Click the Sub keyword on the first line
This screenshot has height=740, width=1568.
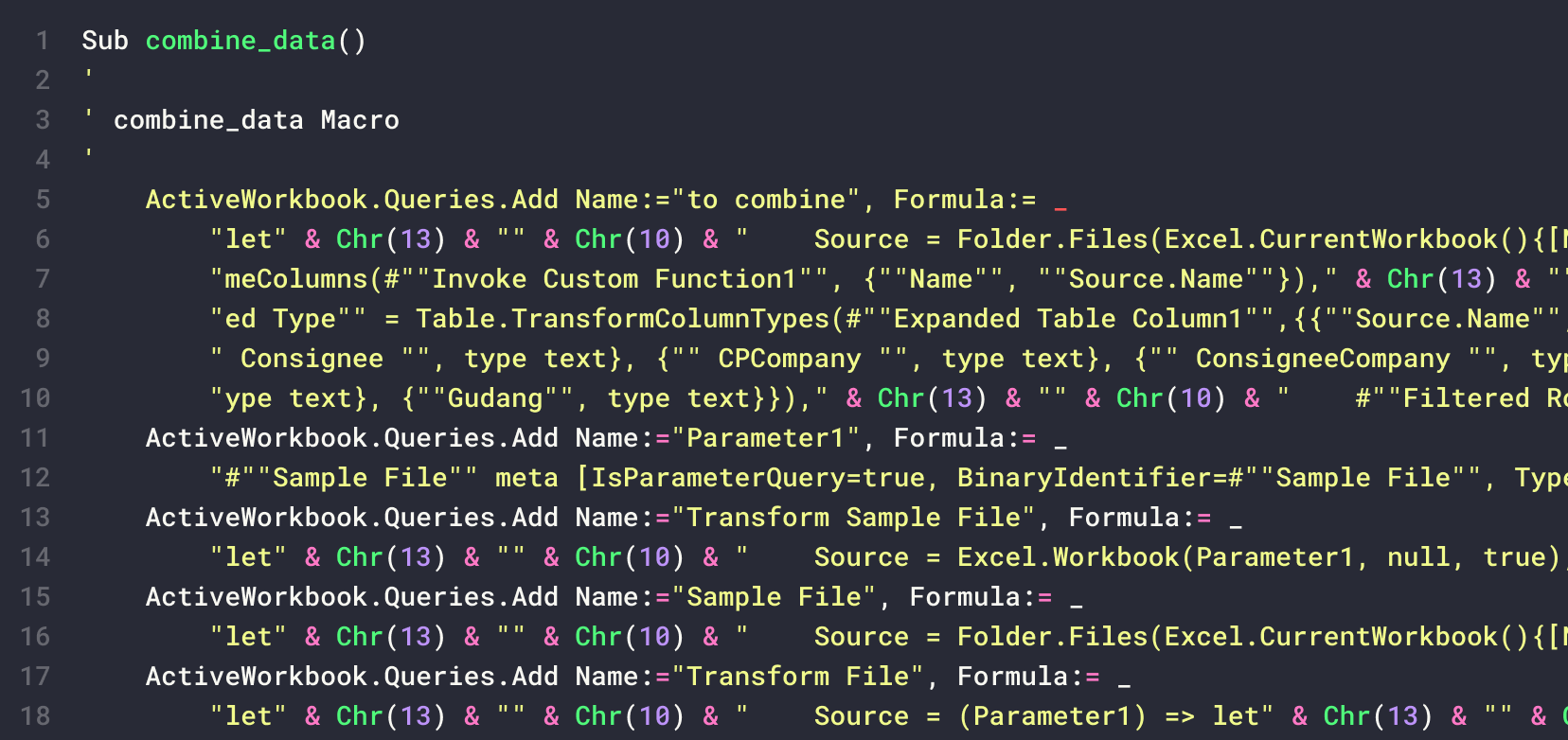point(104,41)
